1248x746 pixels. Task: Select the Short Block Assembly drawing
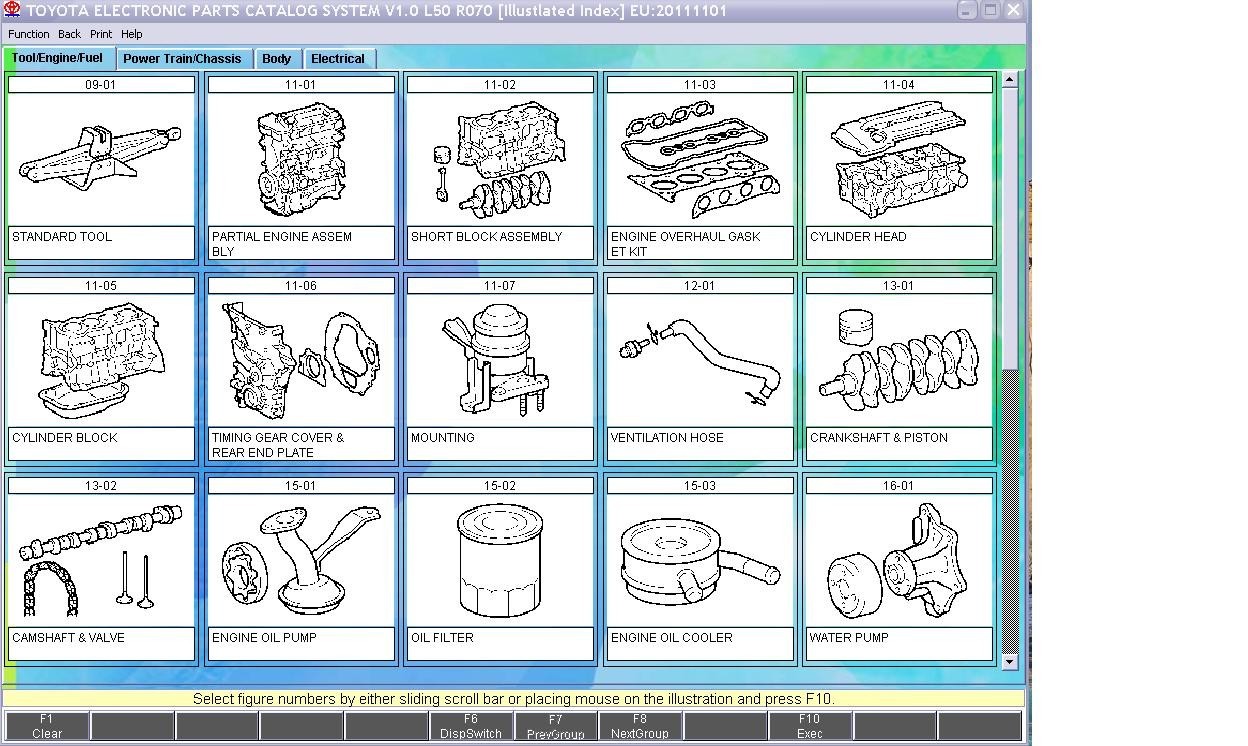500,160
